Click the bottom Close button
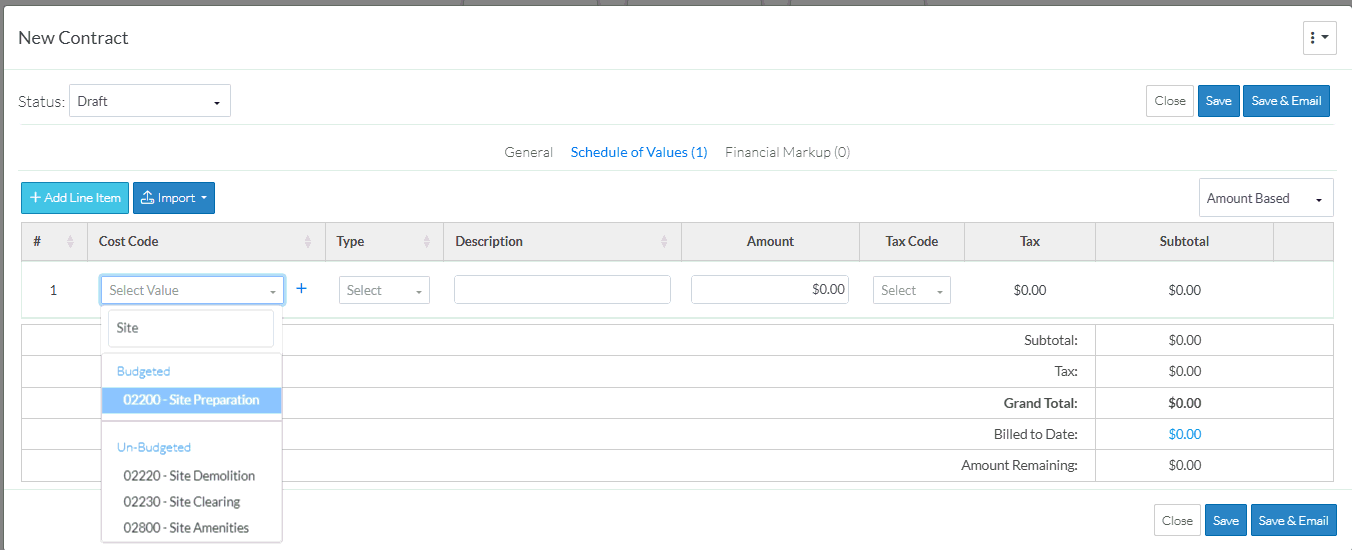This screenshot has width=1352, height=550. pos(1177,520)
